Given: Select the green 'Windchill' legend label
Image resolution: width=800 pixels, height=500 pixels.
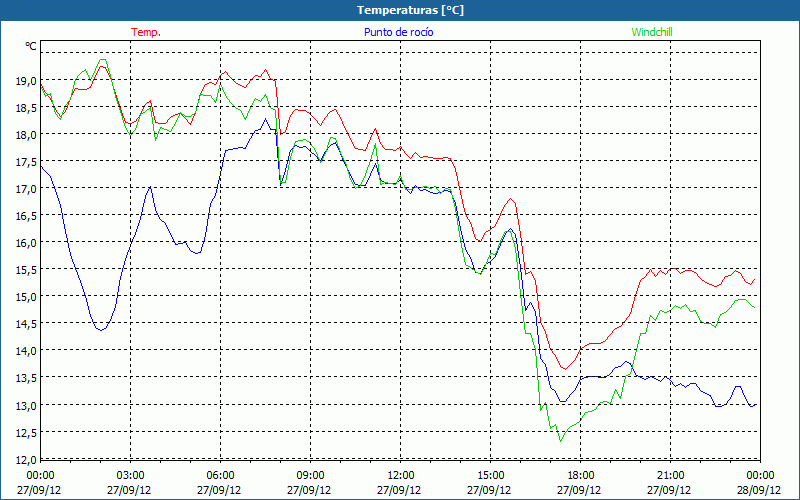Looking at the screenshot, I should point(652,32).
